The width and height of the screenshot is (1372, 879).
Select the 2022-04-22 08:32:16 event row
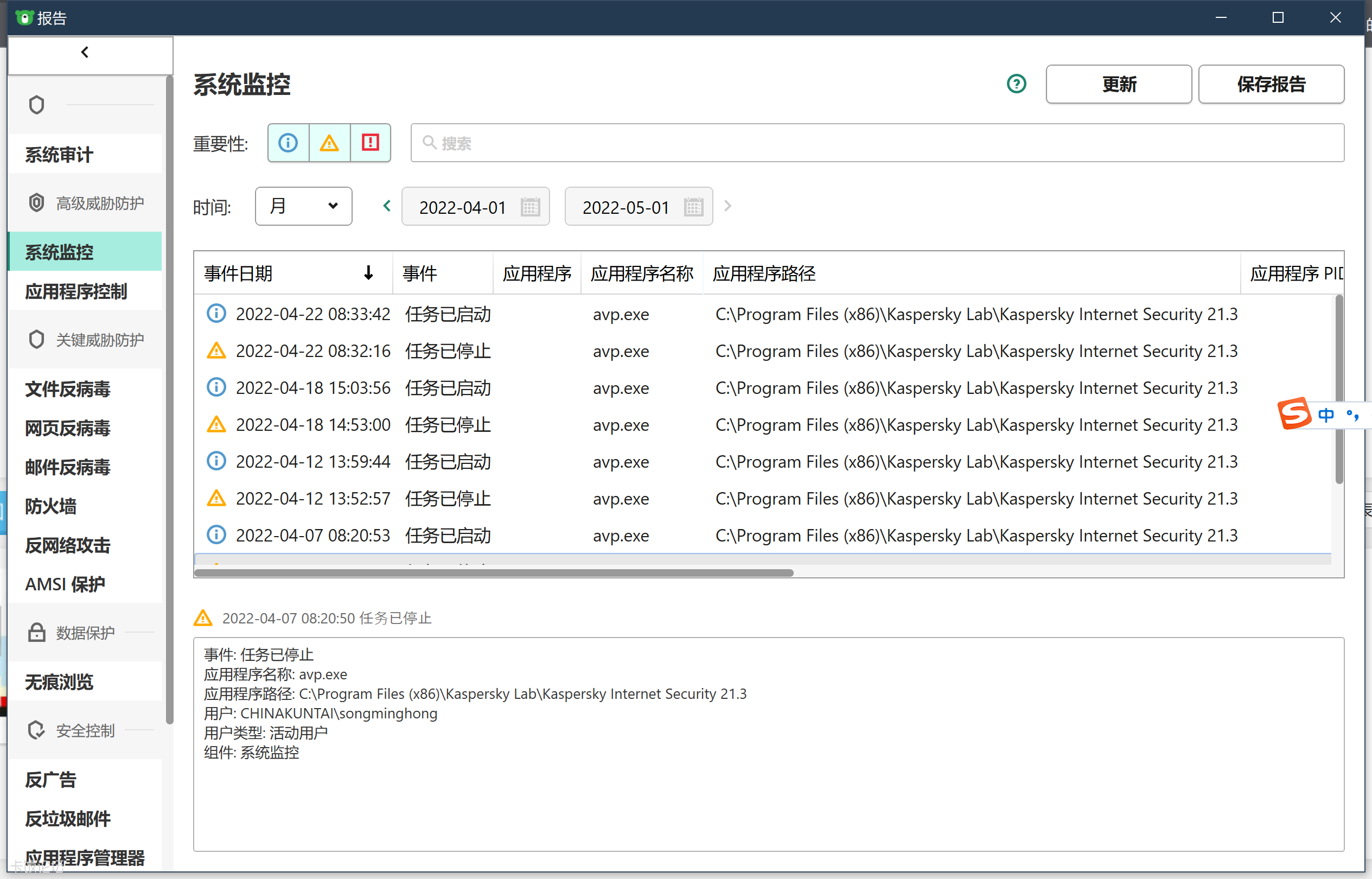coord(763,351)
